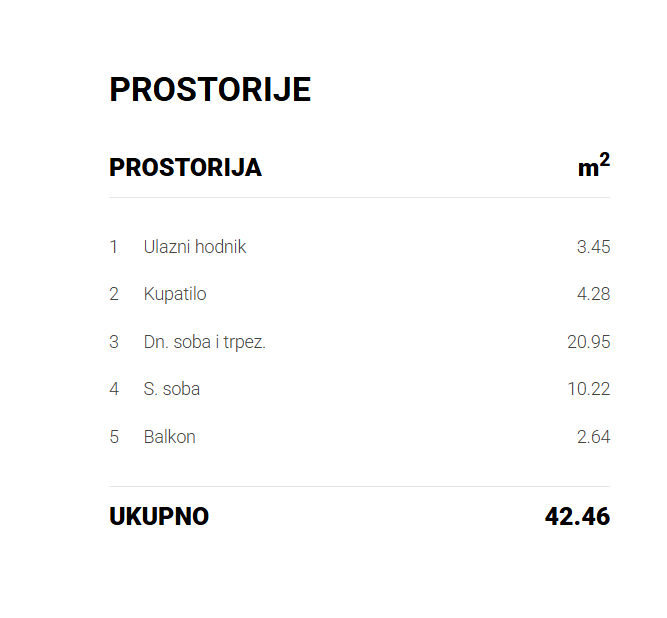667x618 pixels.
Task: Select the PROSTORIJA column header
Action: [x=185, y=167]
